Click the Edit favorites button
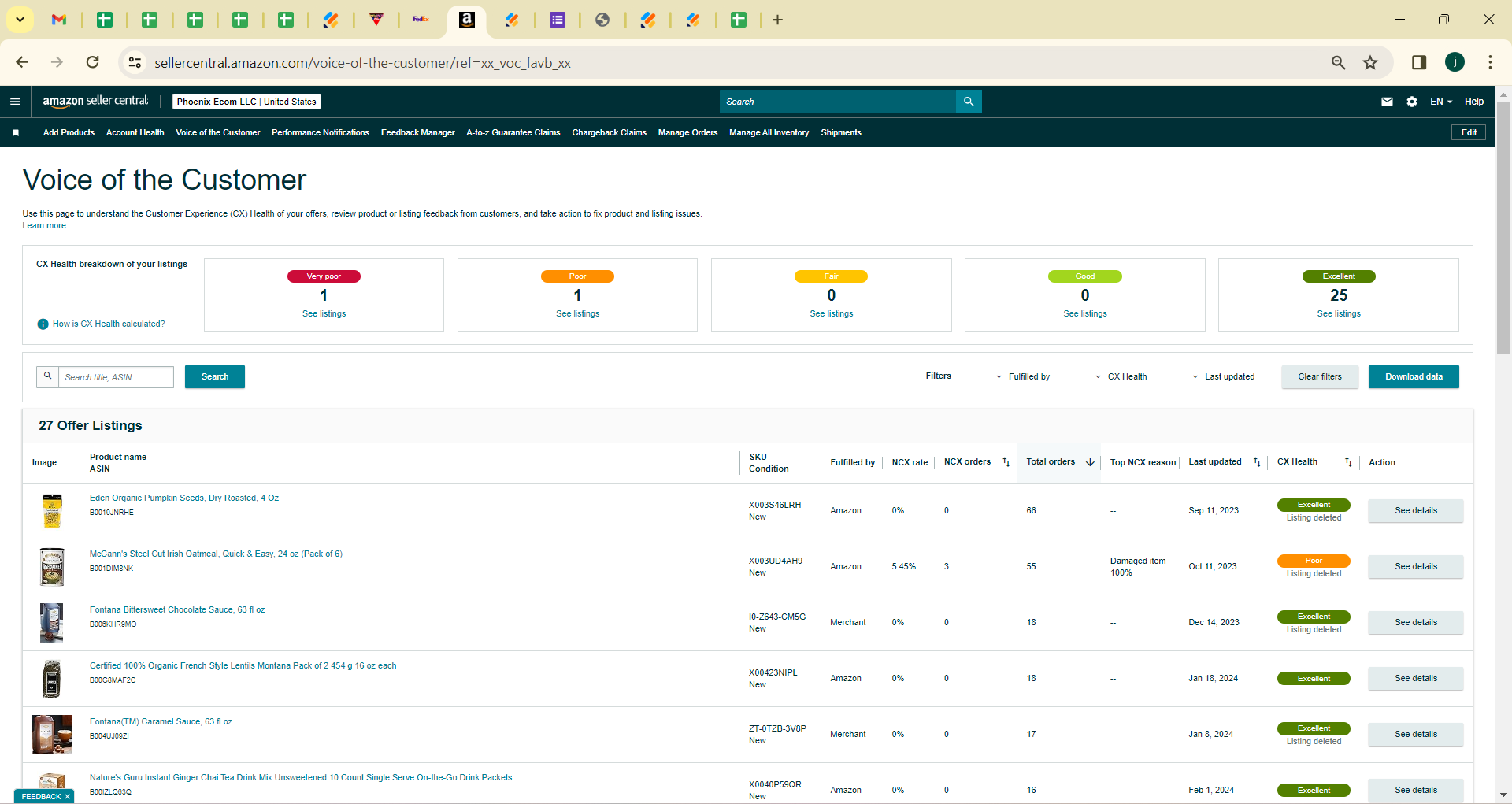The image size is (1512, 804). coord(1469,132)
